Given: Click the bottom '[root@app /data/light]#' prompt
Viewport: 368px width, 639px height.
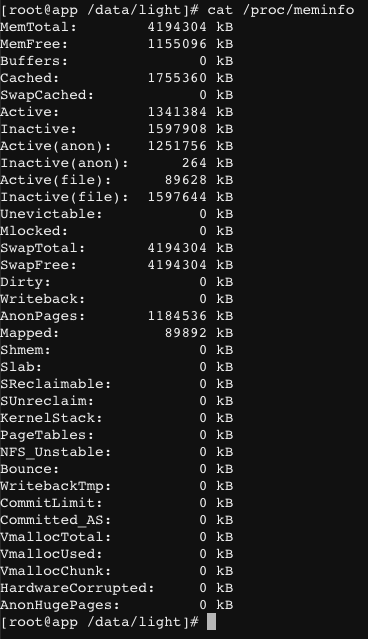Looking at the screenshot, I should point(99,622).
